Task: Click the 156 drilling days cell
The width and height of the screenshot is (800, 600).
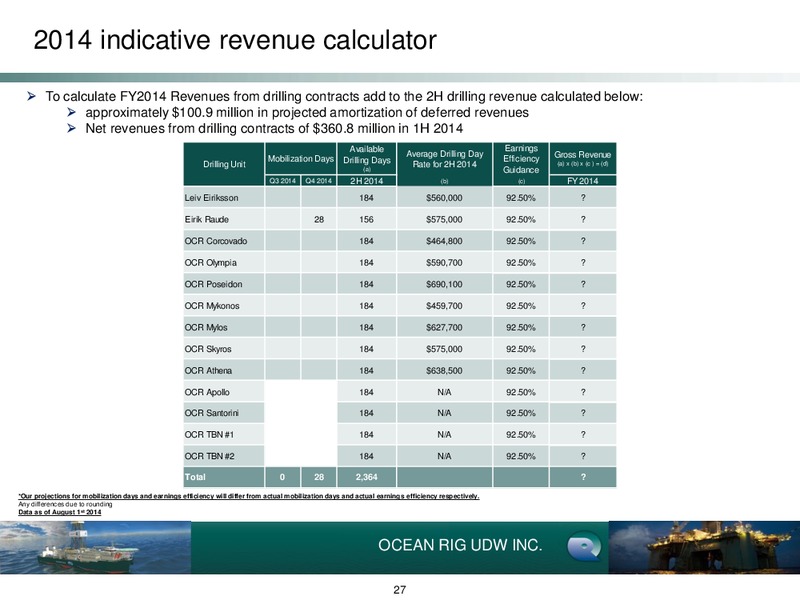Action: 366,219
